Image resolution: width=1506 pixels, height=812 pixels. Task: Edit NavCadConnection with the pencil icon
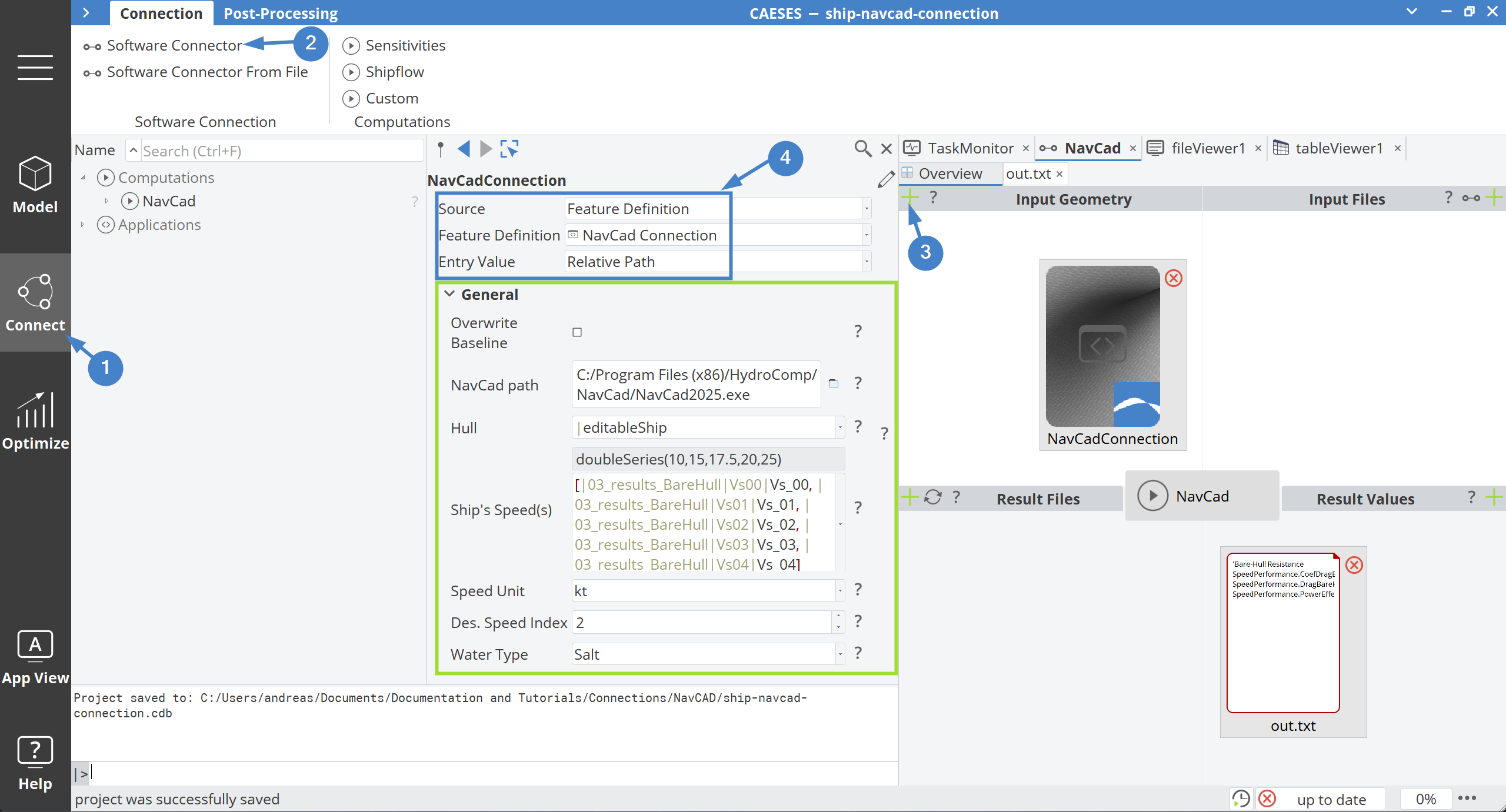point(885,179)
